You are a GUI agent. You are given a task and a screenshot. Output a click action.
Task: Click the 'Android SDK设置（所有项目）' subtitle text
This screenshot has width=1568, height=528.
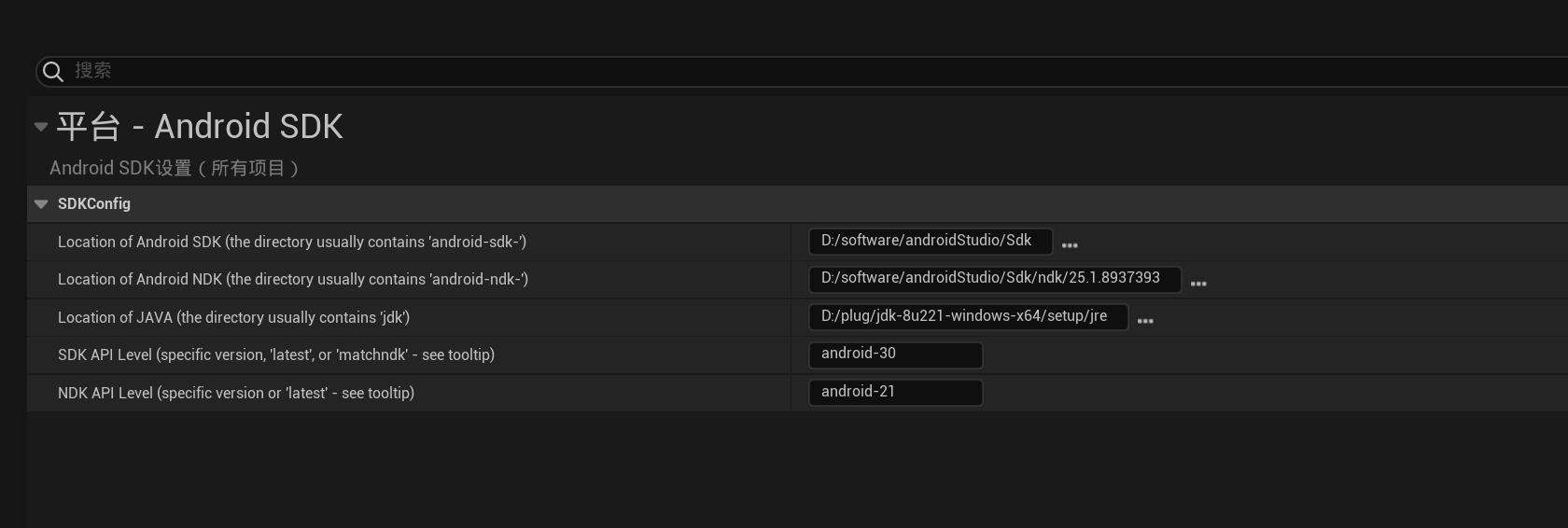tap(175, 169)
